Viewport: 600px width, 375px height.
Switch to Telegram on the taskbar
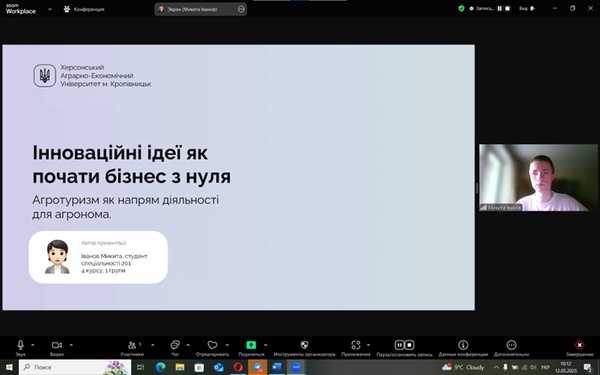(x=258, y=367)
